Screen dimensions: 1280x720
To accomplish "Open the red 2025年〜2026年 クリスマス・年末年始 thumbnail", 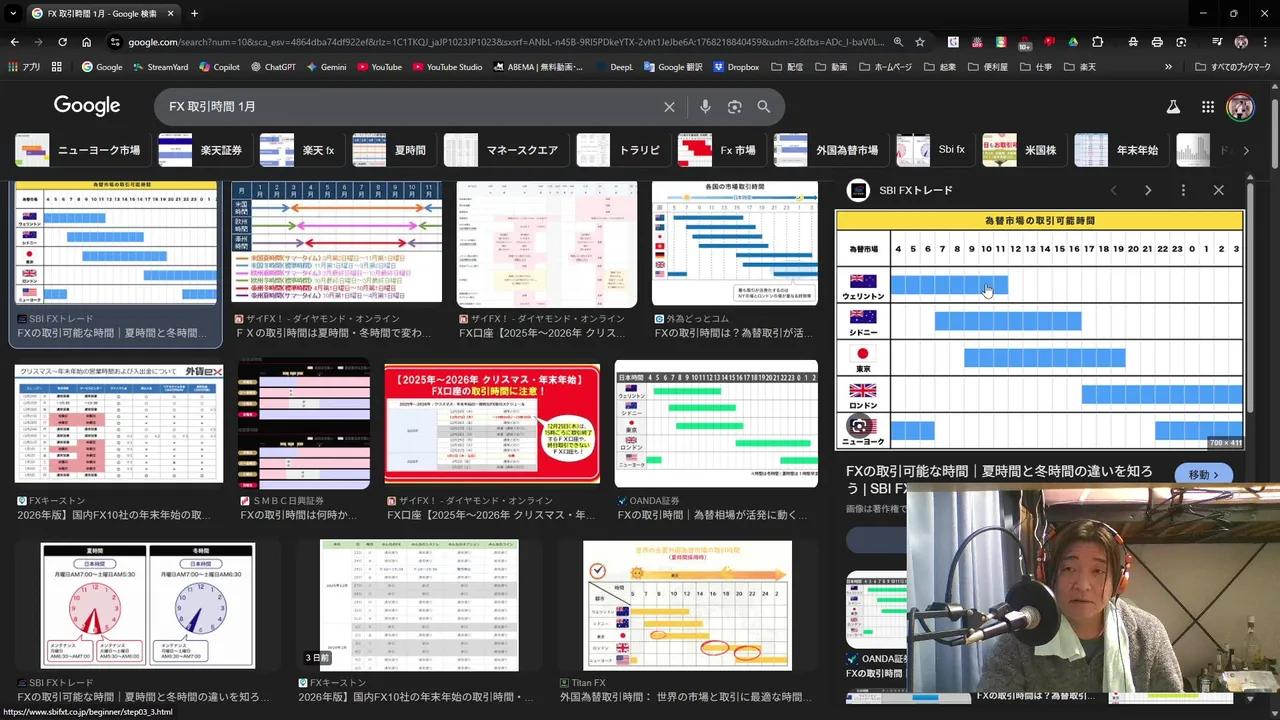I will tap(492, 424).
